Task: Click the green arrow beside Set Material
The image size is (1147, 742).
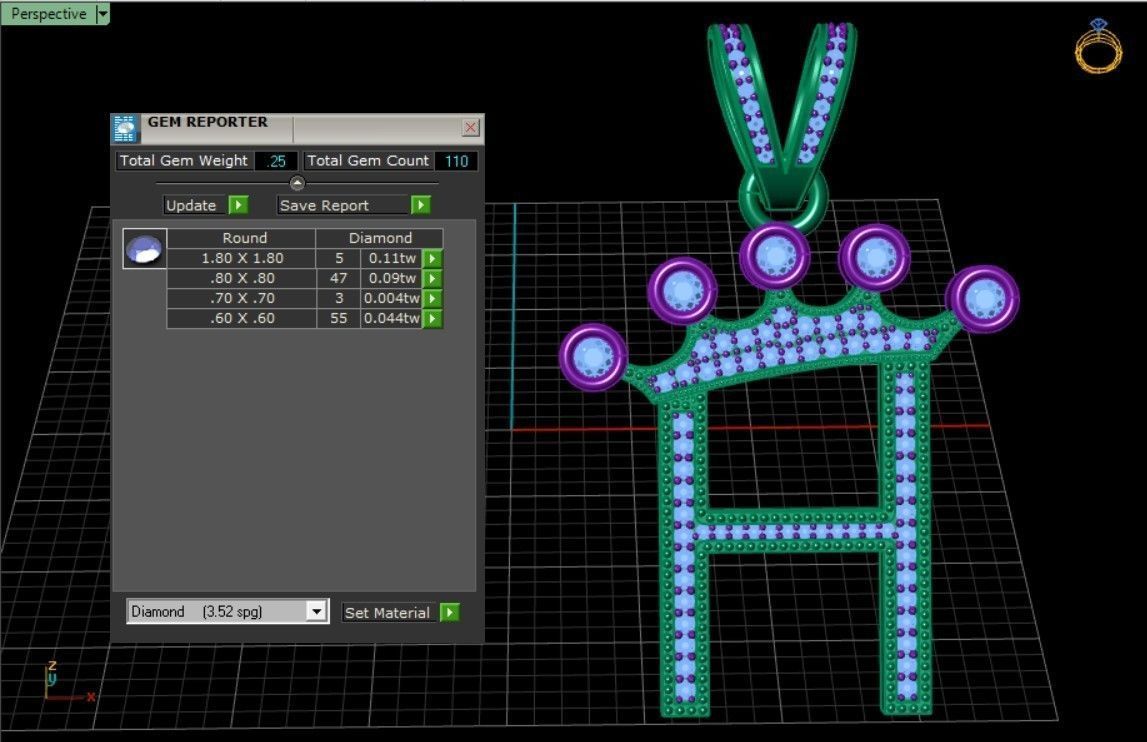Action: [x=450, y=612]
